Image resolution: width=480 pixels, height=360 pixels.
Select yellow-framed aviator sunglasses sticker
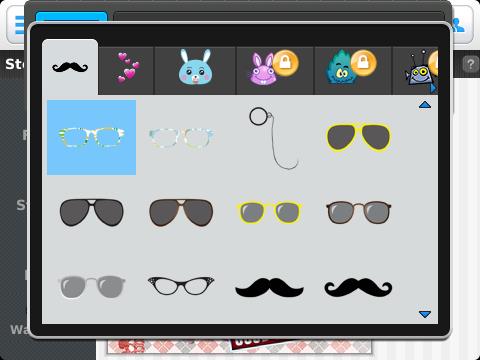[358, 137]
